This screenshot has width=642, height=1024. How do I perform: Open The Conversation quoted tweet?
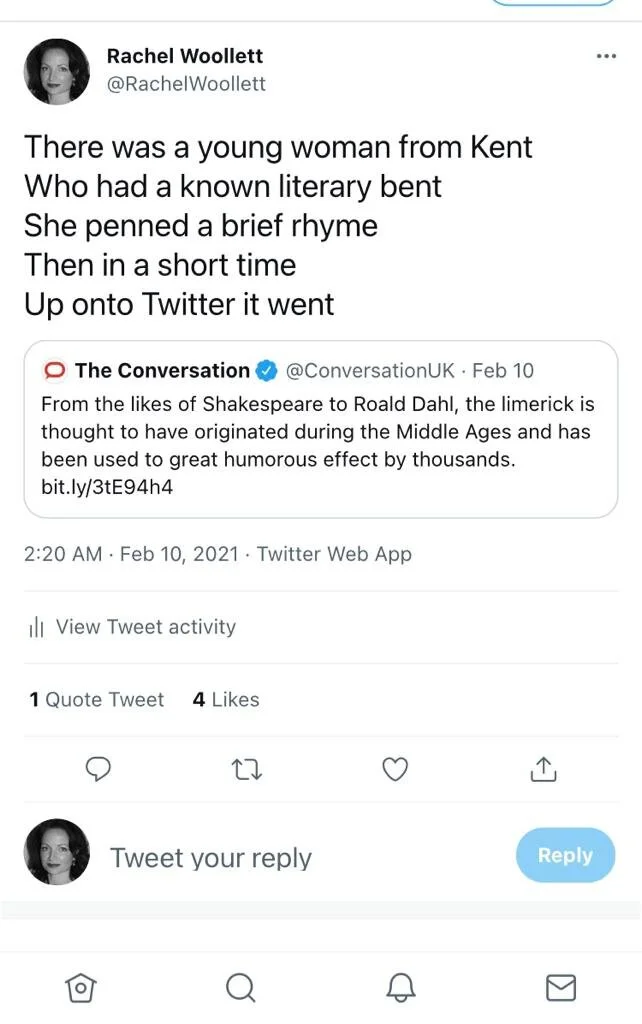coord(319,429)
